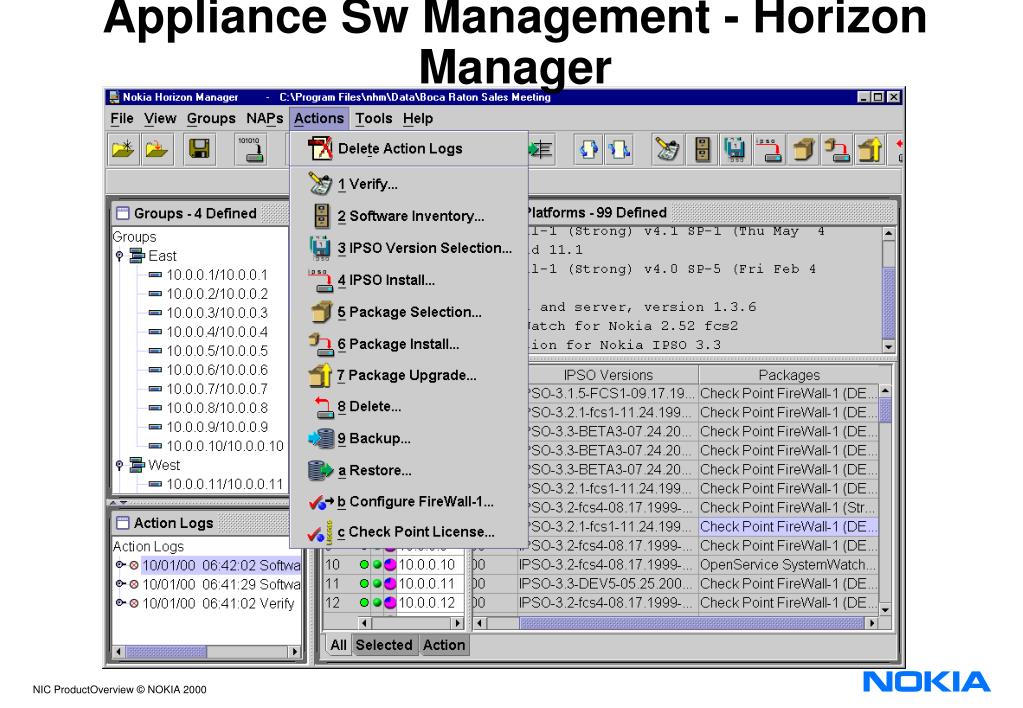The width and height of the screenshot is (1023, 708).
Task: Click the Package Upgrade arrow toolbar icon
Action: 870,149
